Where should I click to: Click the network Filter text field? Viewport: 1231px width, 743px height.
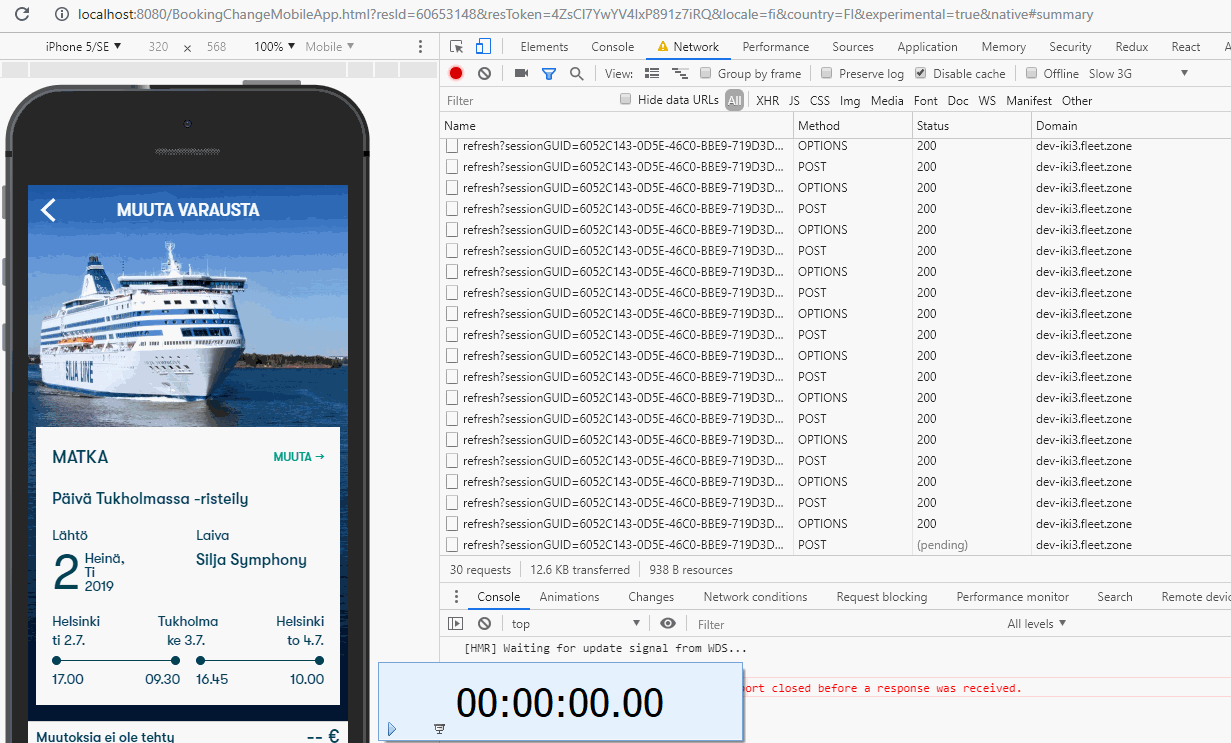click(x=526, y=100)
